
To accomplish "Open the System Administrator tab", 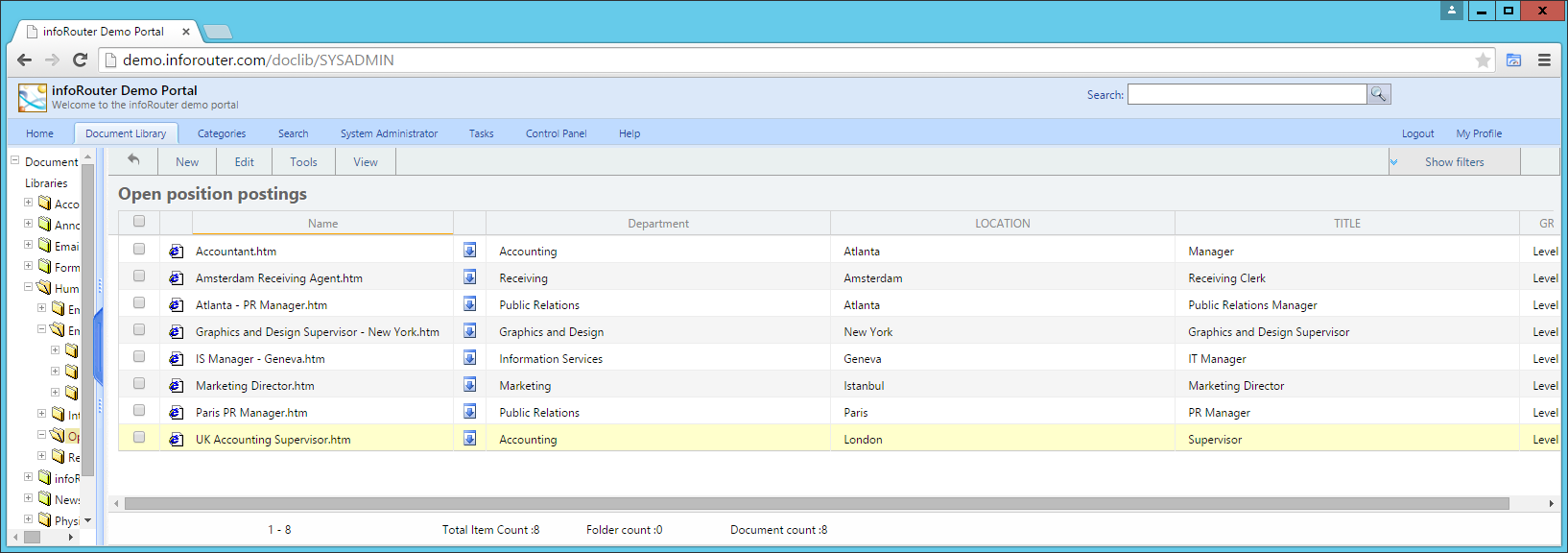I will click(389, 133).
